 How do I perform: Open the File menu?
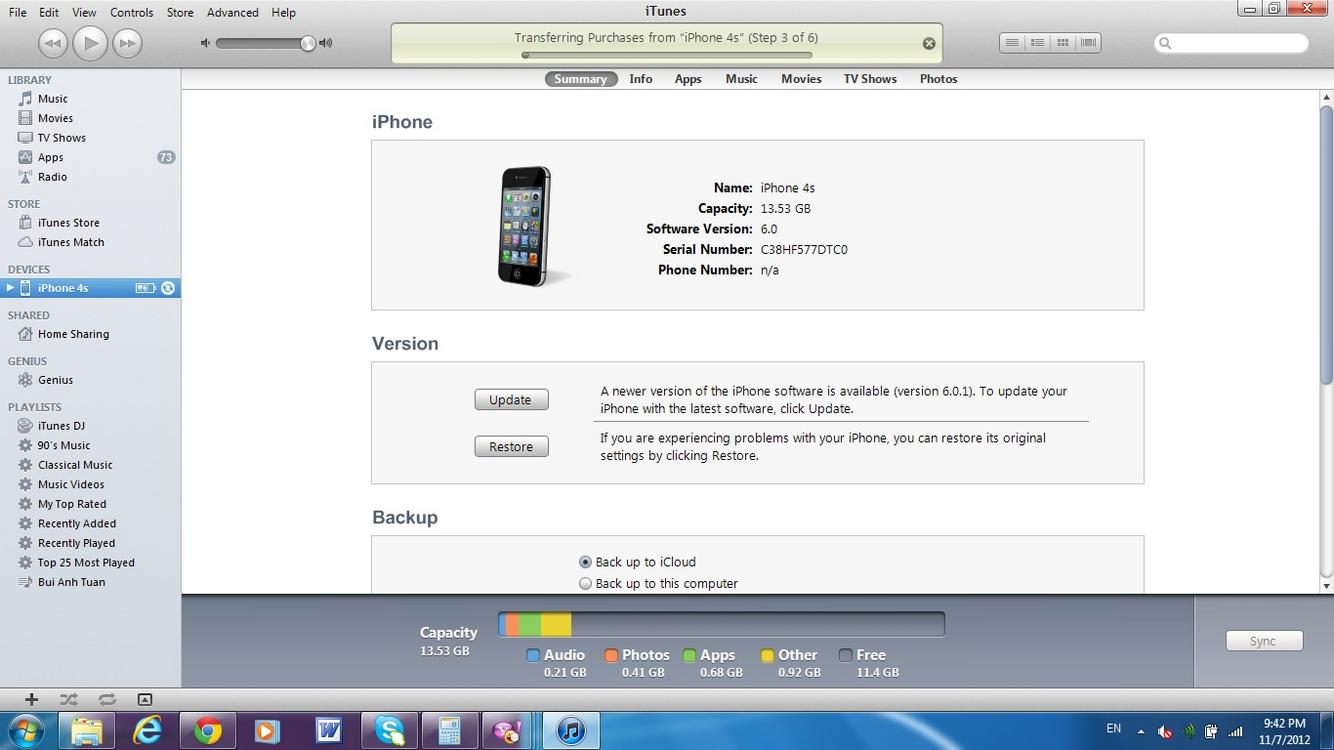[x=18, y=12]
